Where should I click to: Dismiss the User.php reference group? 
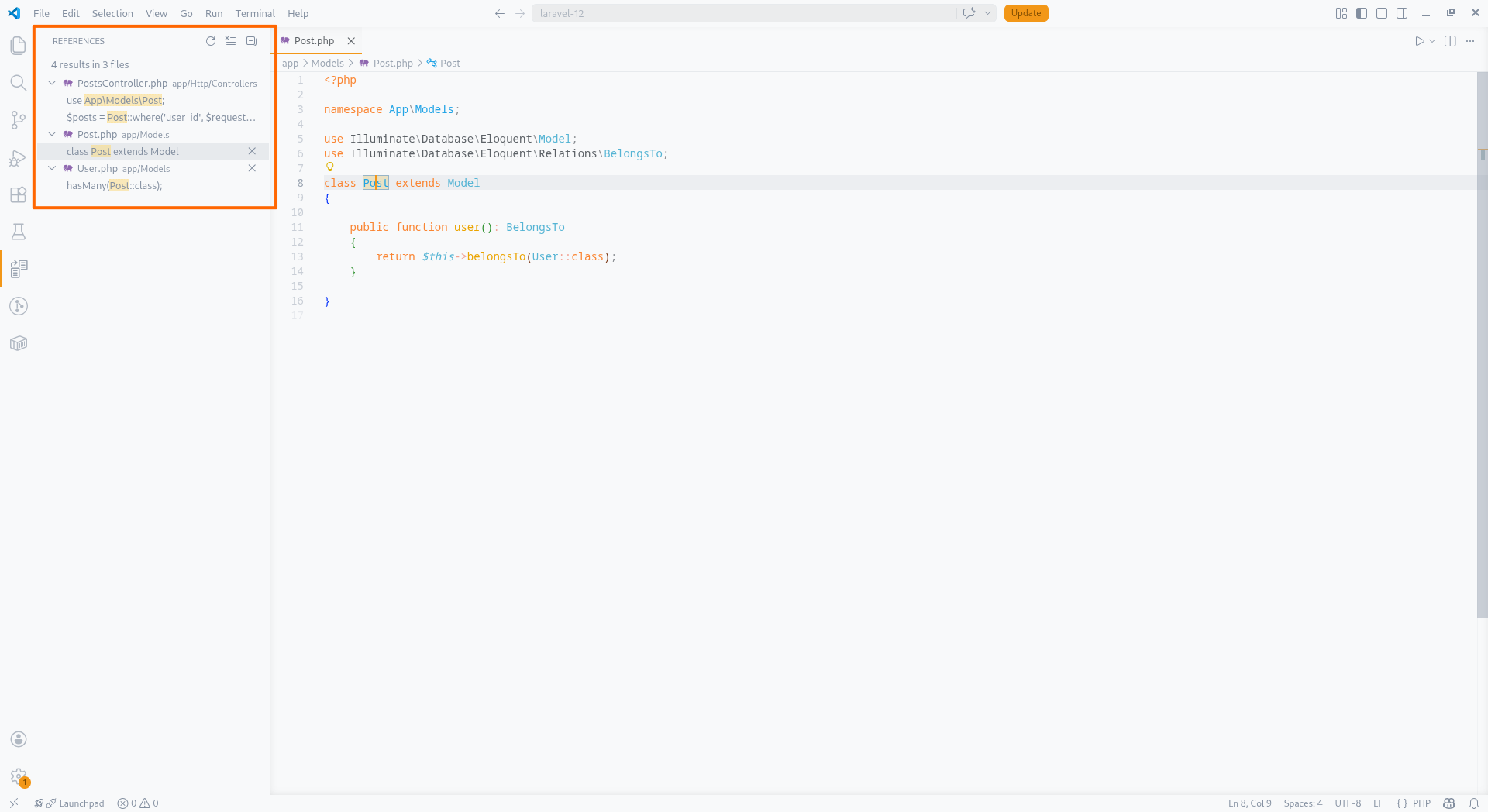252,168
